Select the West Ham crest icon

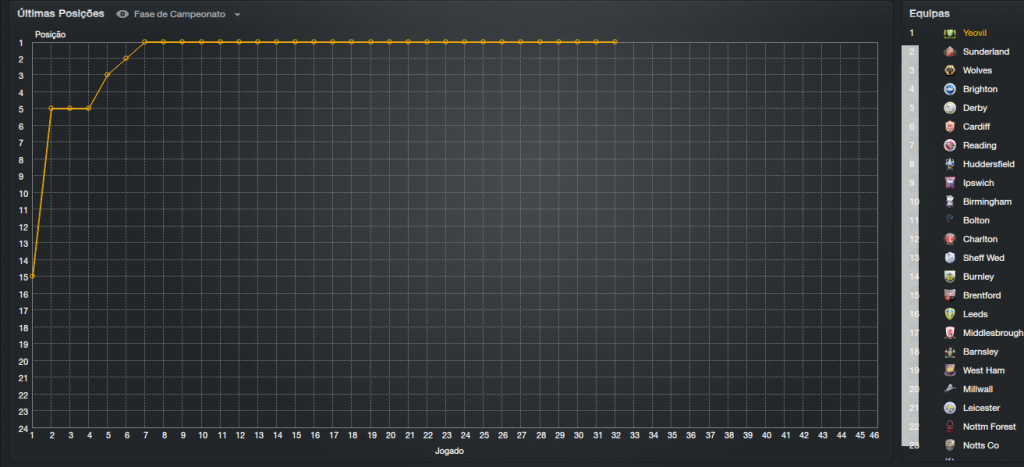(x=949, y=370)
